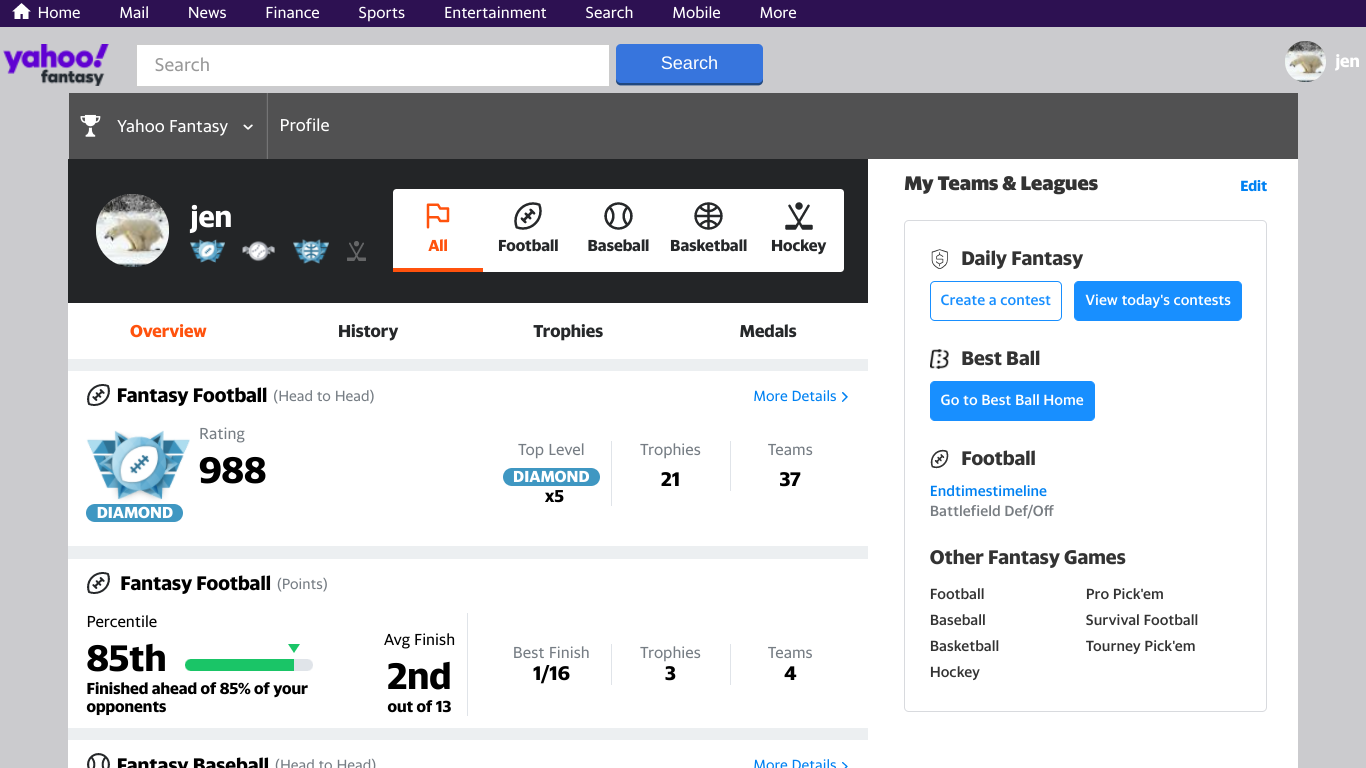Click the trophy icon beside Yahoo Fantasy

coord(91,126)
